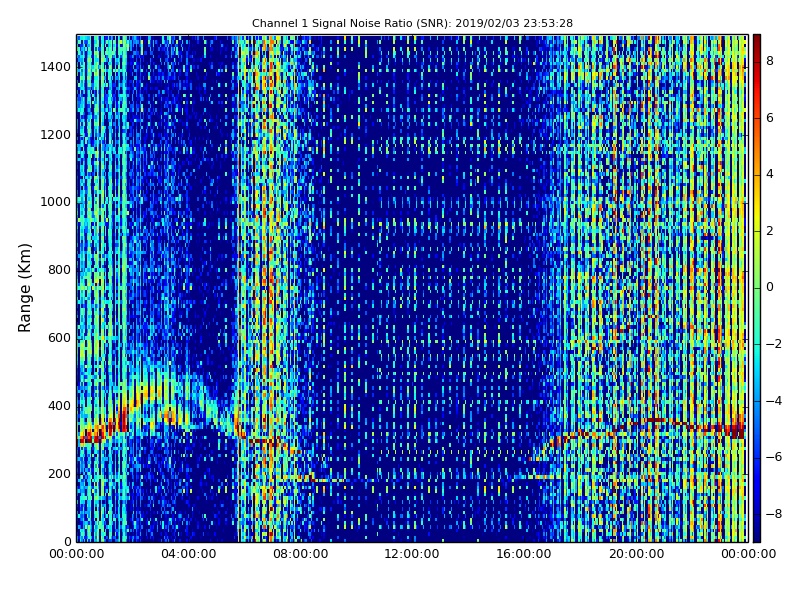Click the colorbar label −4
Screen dimensions: 800x600
774,401
